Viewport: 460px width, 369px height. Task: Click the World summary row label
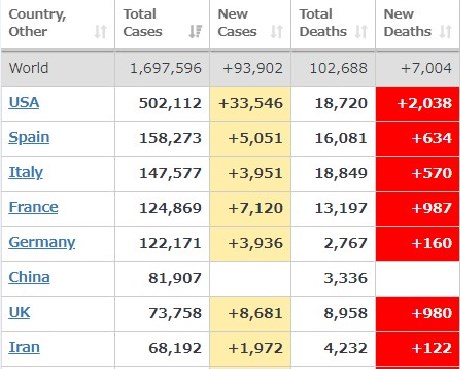coord(28,68)
